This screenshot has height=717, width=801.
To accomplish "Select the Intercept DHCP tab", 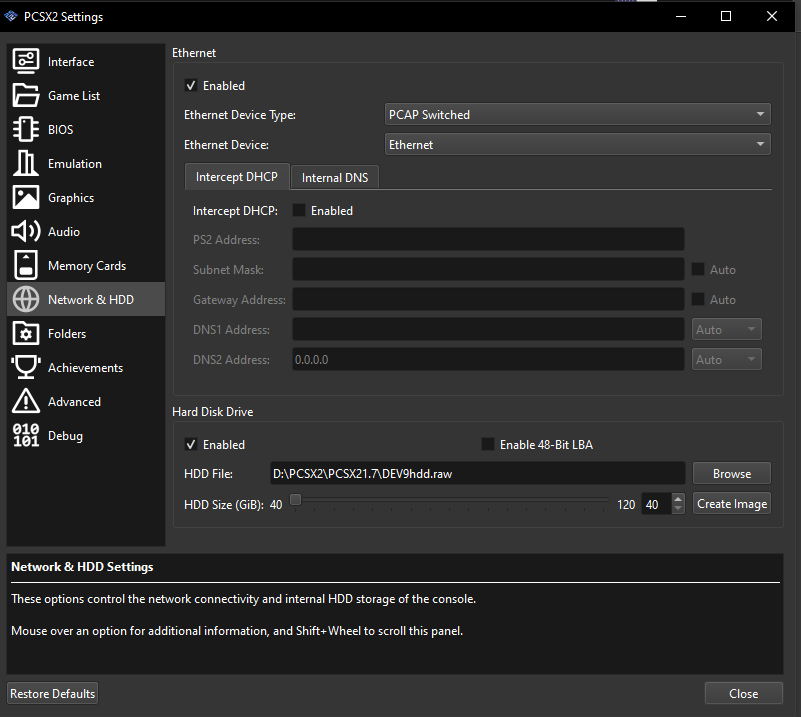I will pyautogui.click(x=237, y=176).
